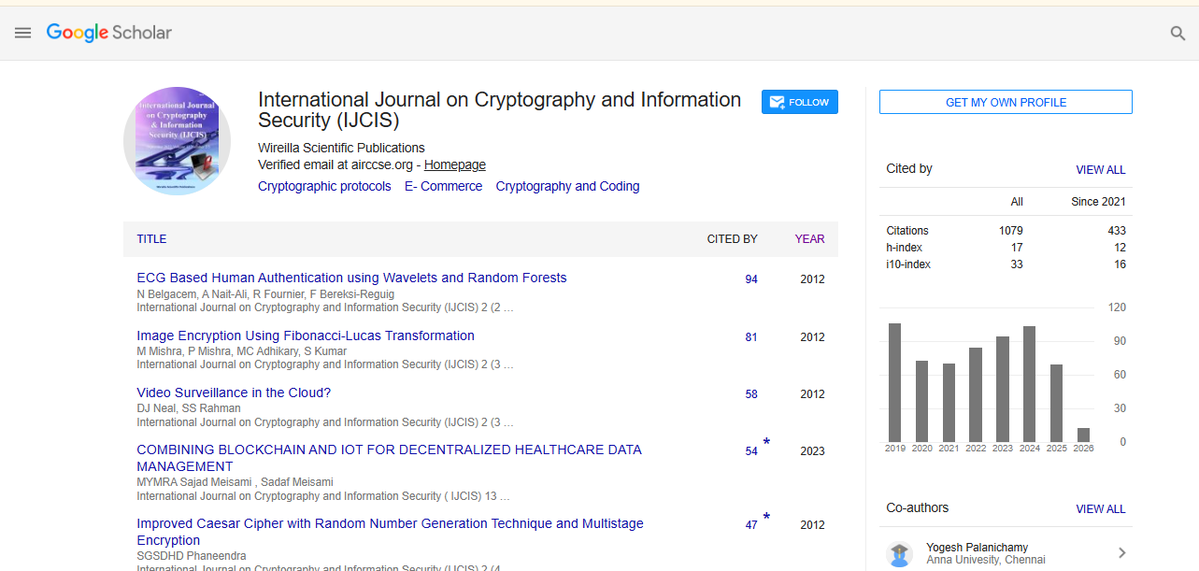The image size is (1199, 571).
Task: Open Combining Blockchain and IoT healthcare article
Action: click(x=389, y=458)
